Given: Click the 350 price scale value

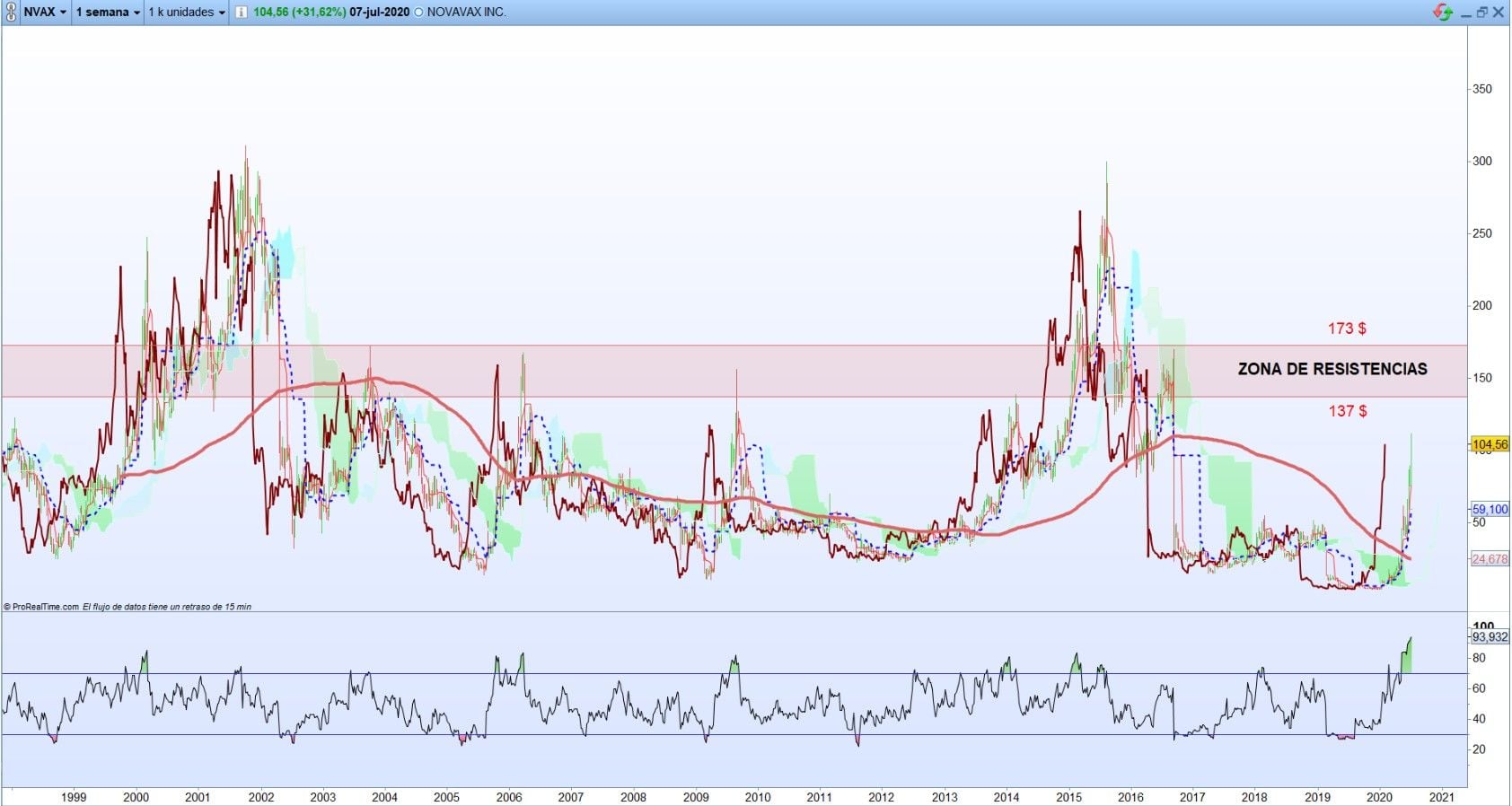Looking at the screenshot, I should click(x=1482, y=89).
